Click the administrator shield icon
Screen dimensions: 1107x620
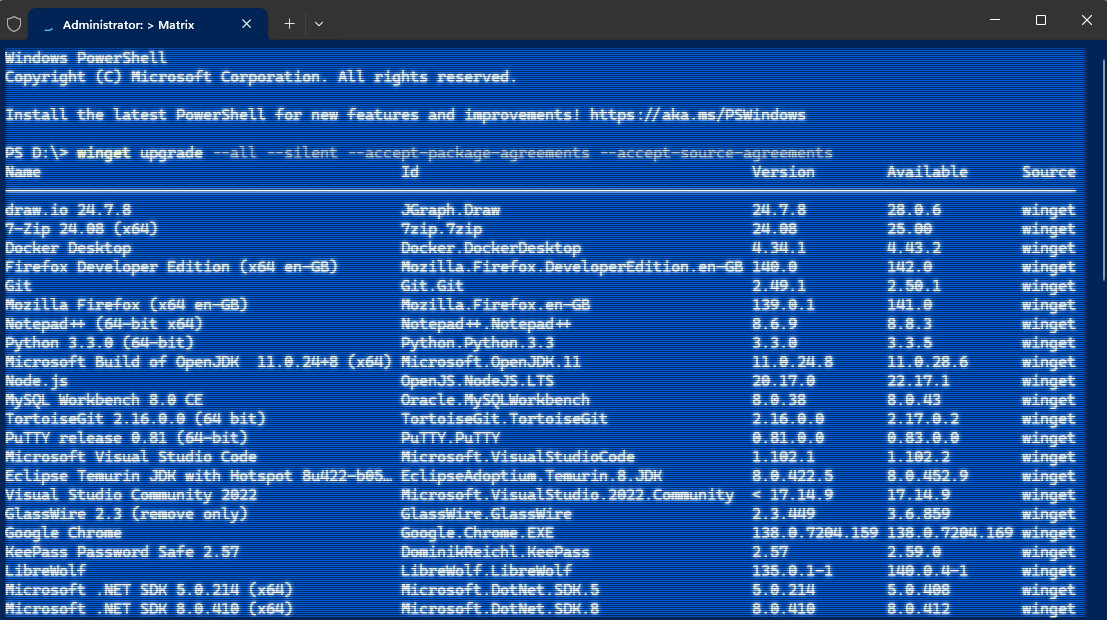[14, 23]
